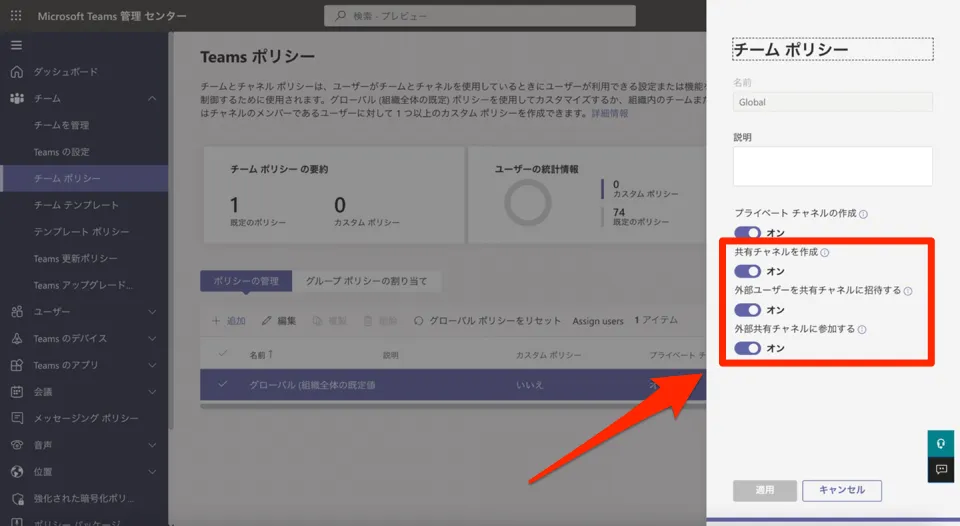Select チーム テンプレート in the sidebar
Viewport: 960px width, 526px height.
[76, 205]
